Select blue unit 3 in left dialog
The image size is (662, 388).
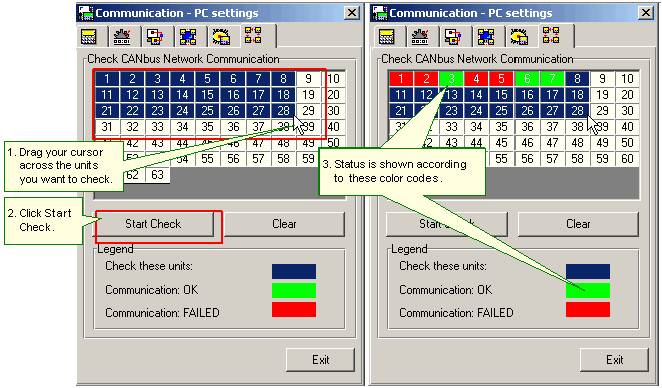(x=157, y=79)
